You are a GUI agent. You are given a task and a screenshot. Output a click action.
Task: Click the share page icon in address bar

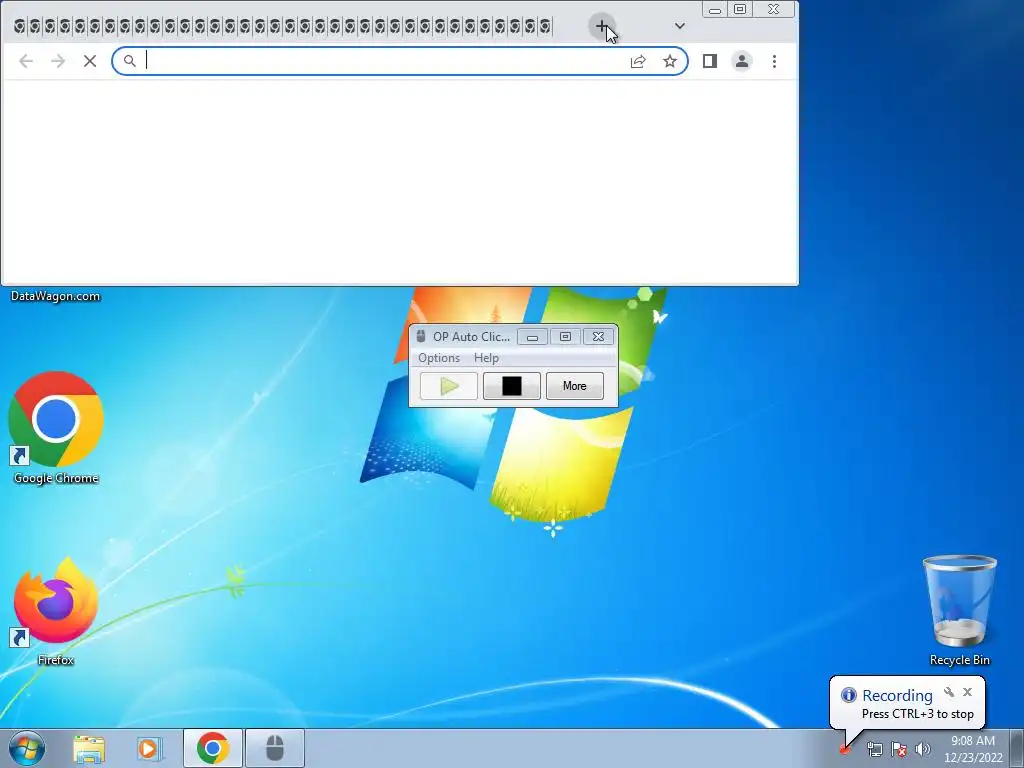(x=638, y=61)
